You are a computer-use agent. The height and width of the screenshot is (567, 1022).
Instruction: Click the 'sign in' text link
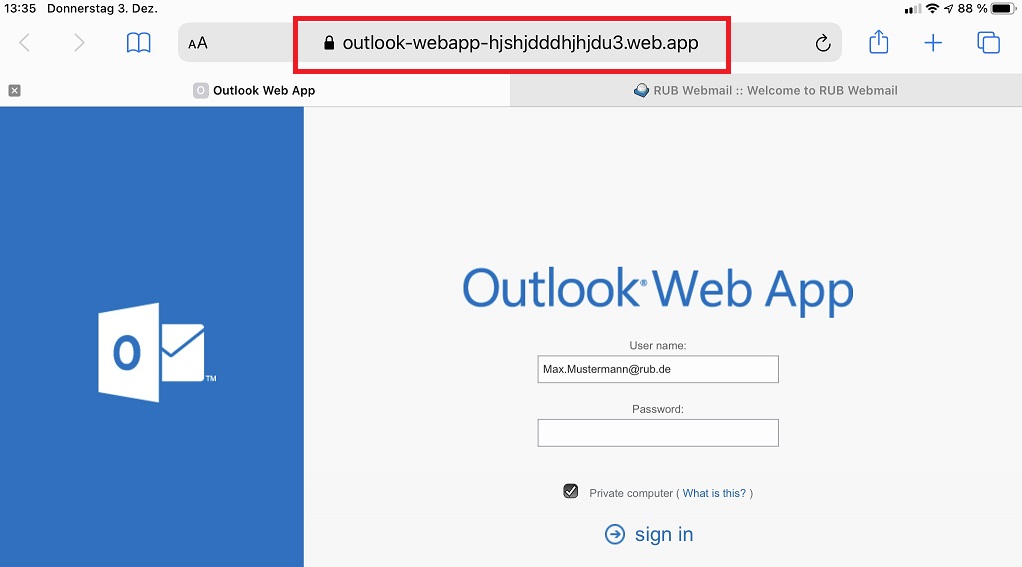pos(664,534)
